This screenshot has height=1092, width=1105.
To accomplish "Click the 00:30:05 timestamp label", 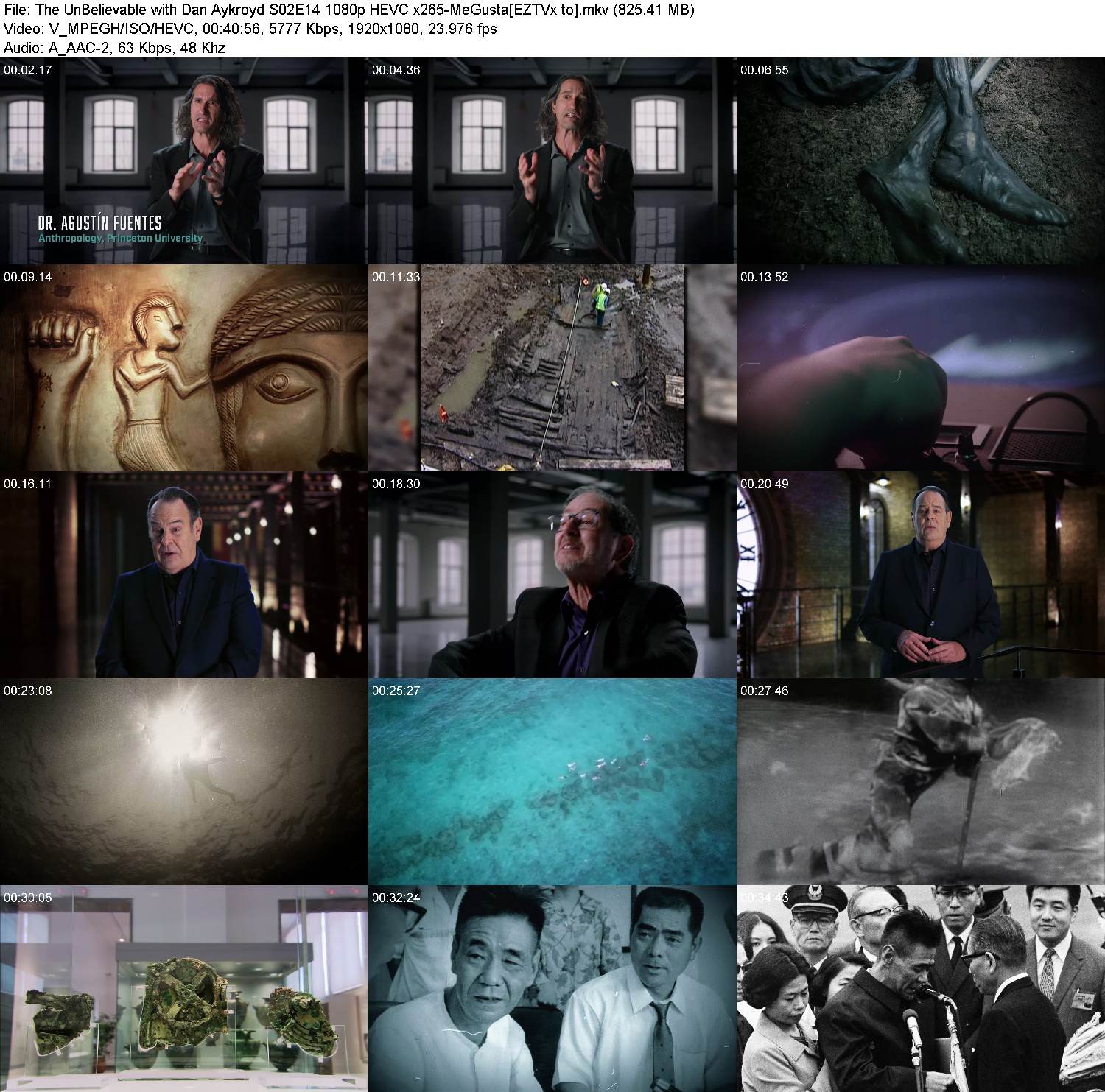I will click(27, 898).
